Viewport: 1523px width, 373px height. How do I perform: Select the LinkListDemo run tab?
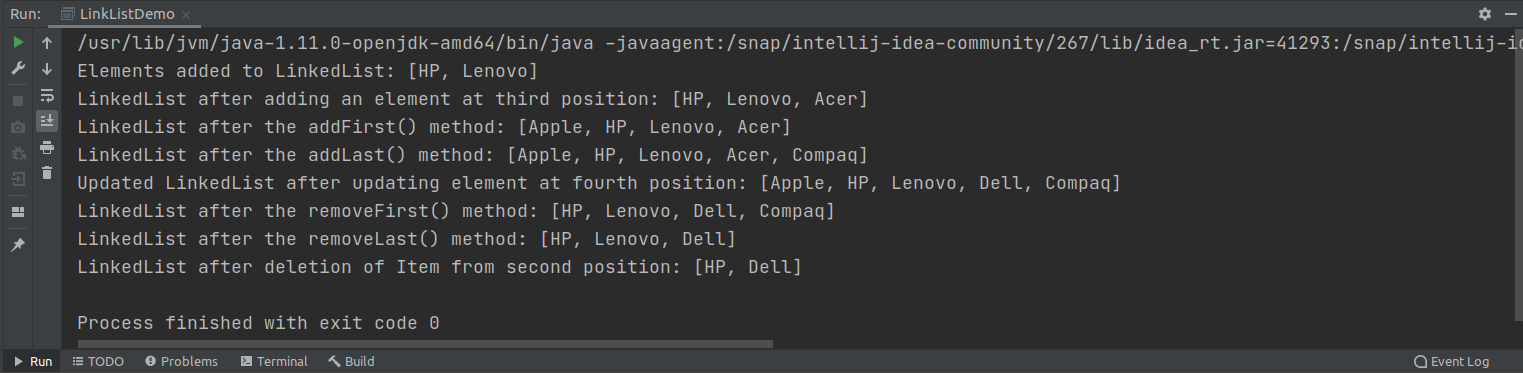coord(117,14)
